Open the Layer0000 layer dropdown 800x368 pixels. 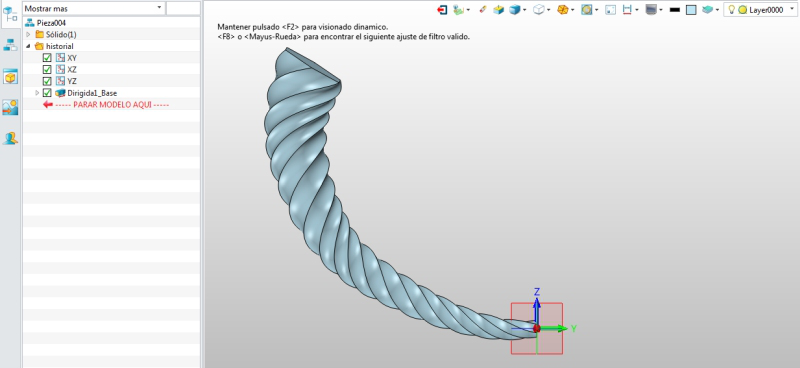760,10
